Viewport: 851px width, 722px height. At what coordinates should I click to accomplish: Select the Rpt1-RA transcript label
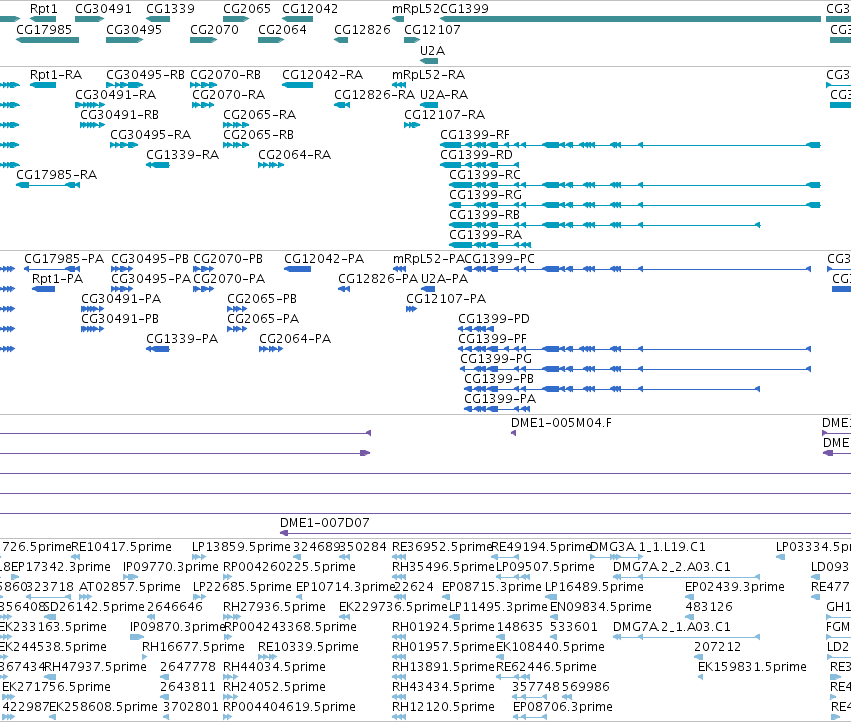[56, 74]
